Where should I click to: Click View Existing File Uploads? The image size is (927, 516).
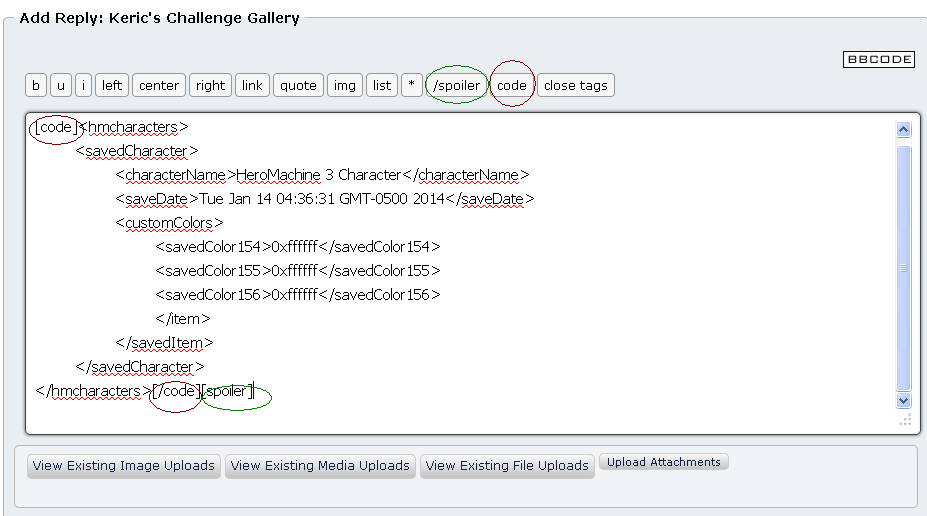pyautogui.click(x=507, y=466)
